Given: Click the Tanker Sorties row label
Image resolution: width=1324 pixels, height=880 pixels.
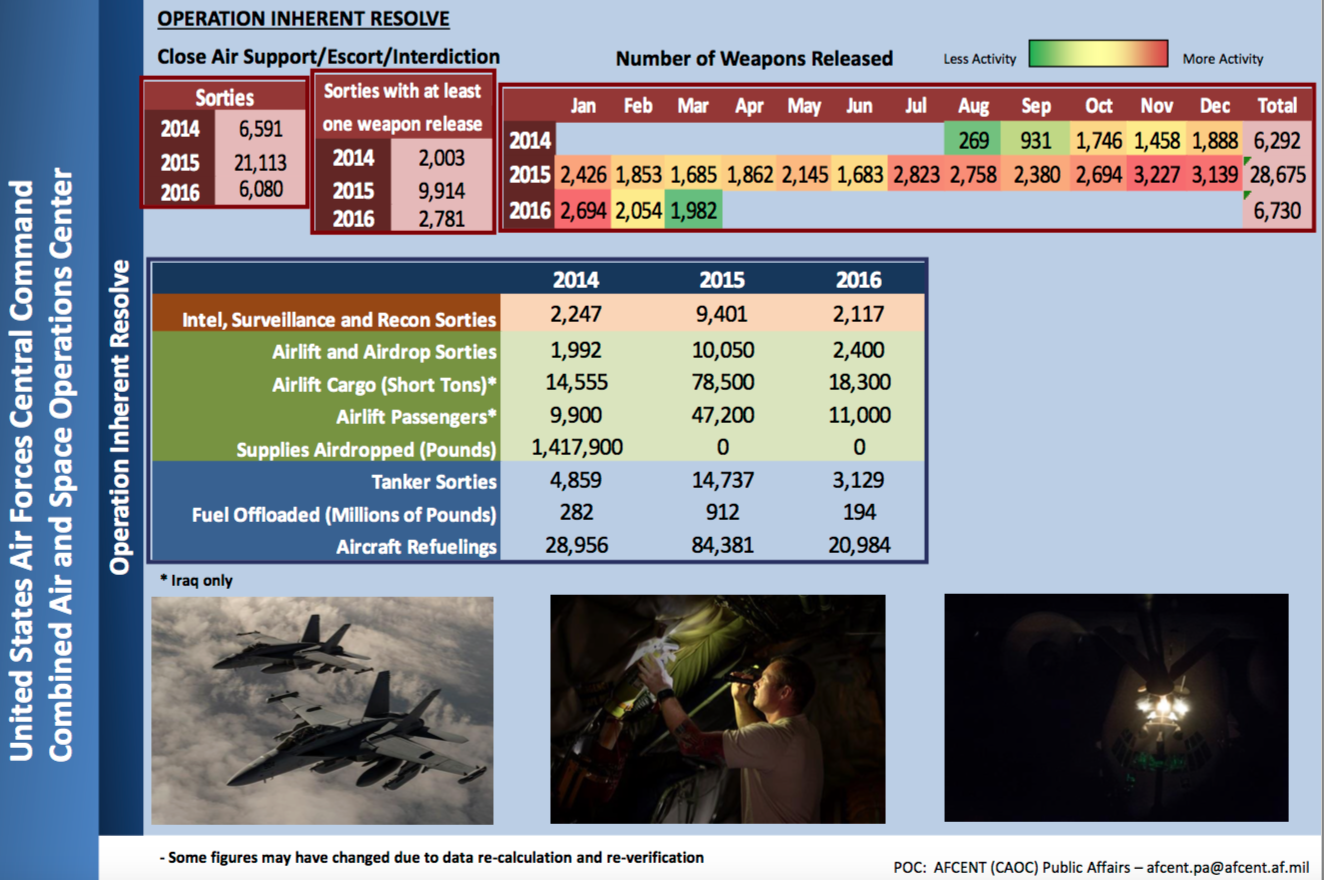Looking at the screenshot, I should coord(433,482).
